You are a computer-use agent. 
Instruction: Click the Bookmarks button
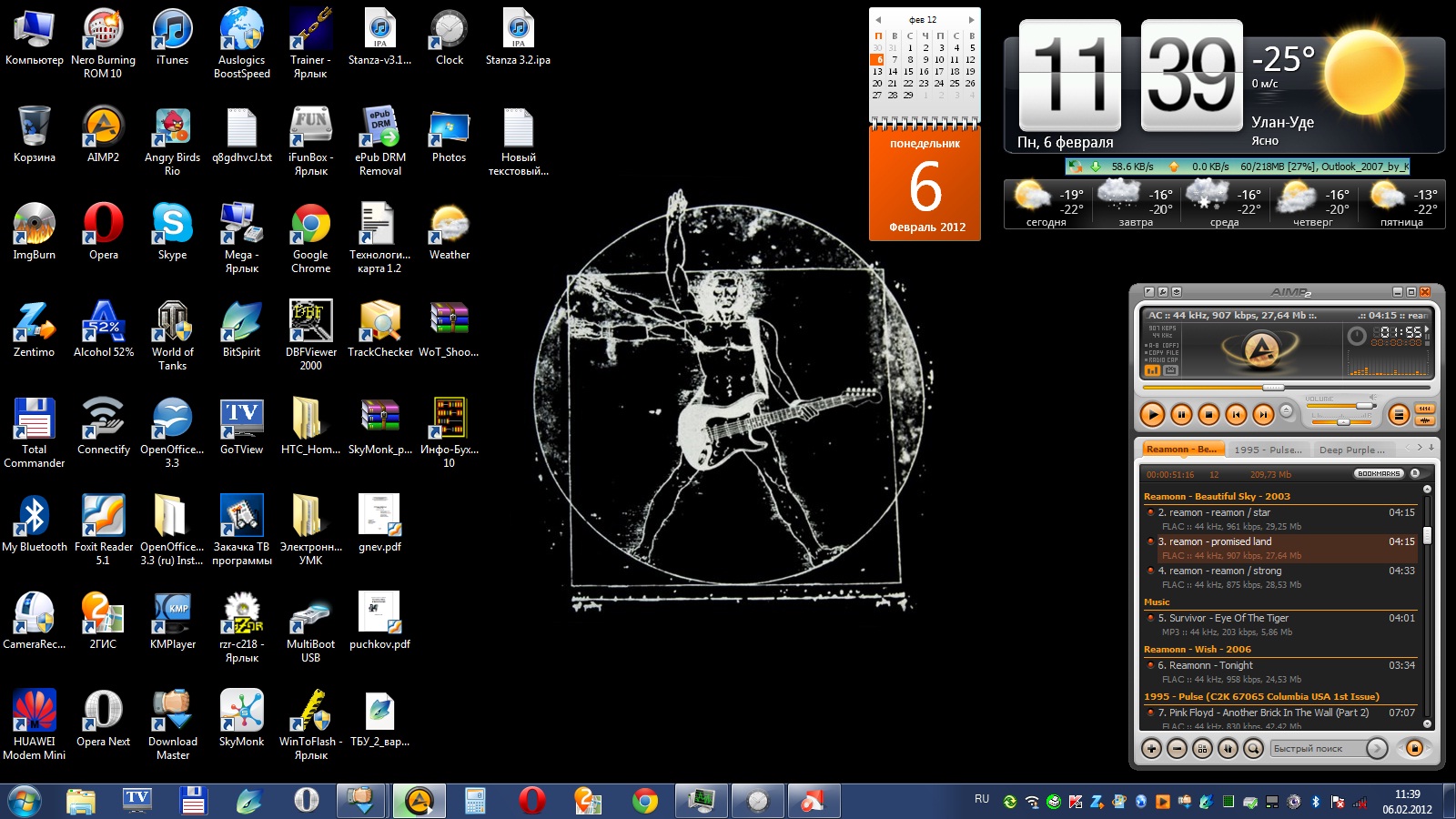(1378, 474)
